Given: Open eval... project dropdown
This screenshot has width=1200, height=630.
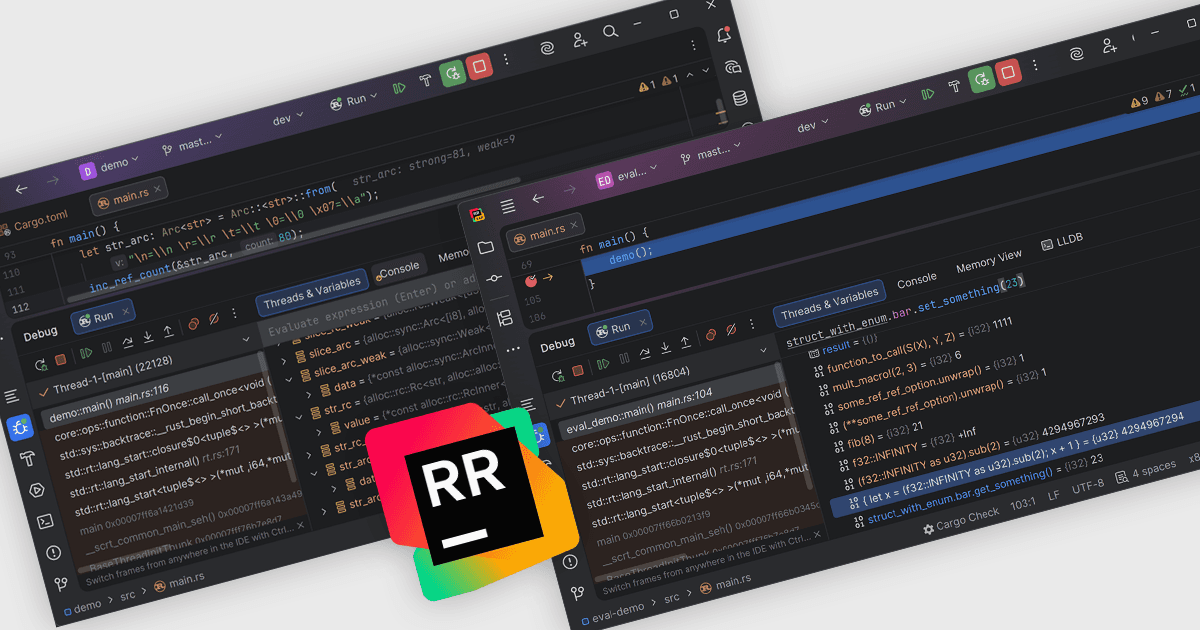Looking at the screenshot, I should 627,173.
